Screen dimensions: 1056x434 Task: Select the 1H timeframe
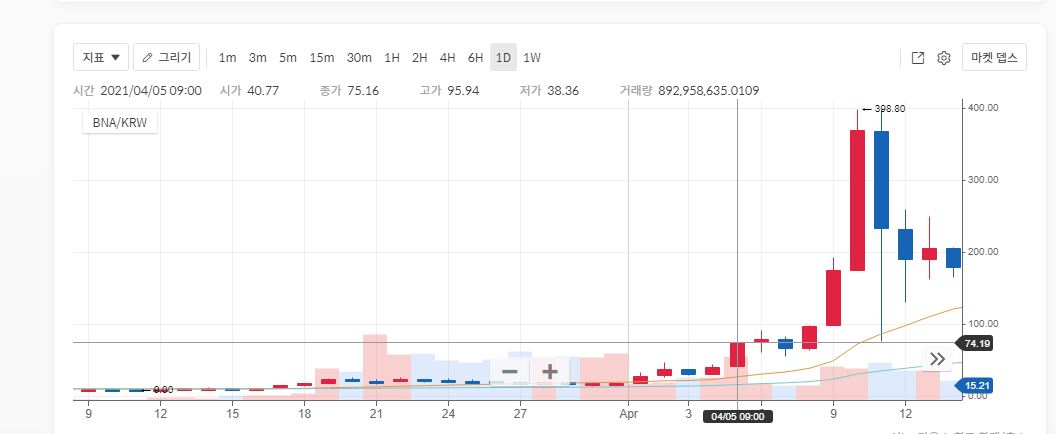(392, 58)
